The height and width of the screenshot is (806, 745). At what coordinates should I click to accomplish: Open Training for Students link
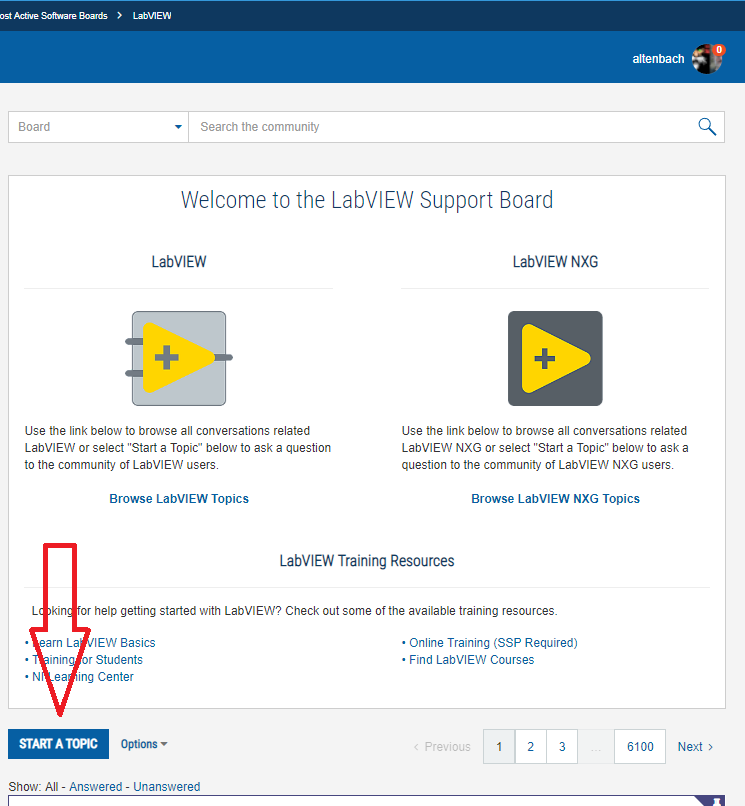(x=87, y=660)
